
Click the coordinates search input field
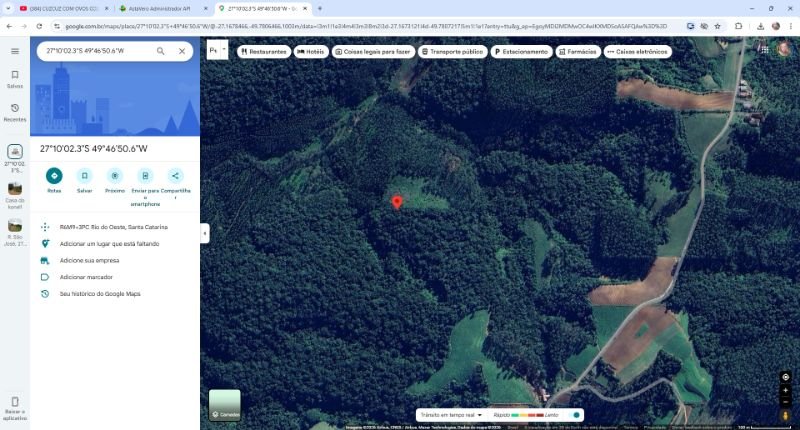95,50
